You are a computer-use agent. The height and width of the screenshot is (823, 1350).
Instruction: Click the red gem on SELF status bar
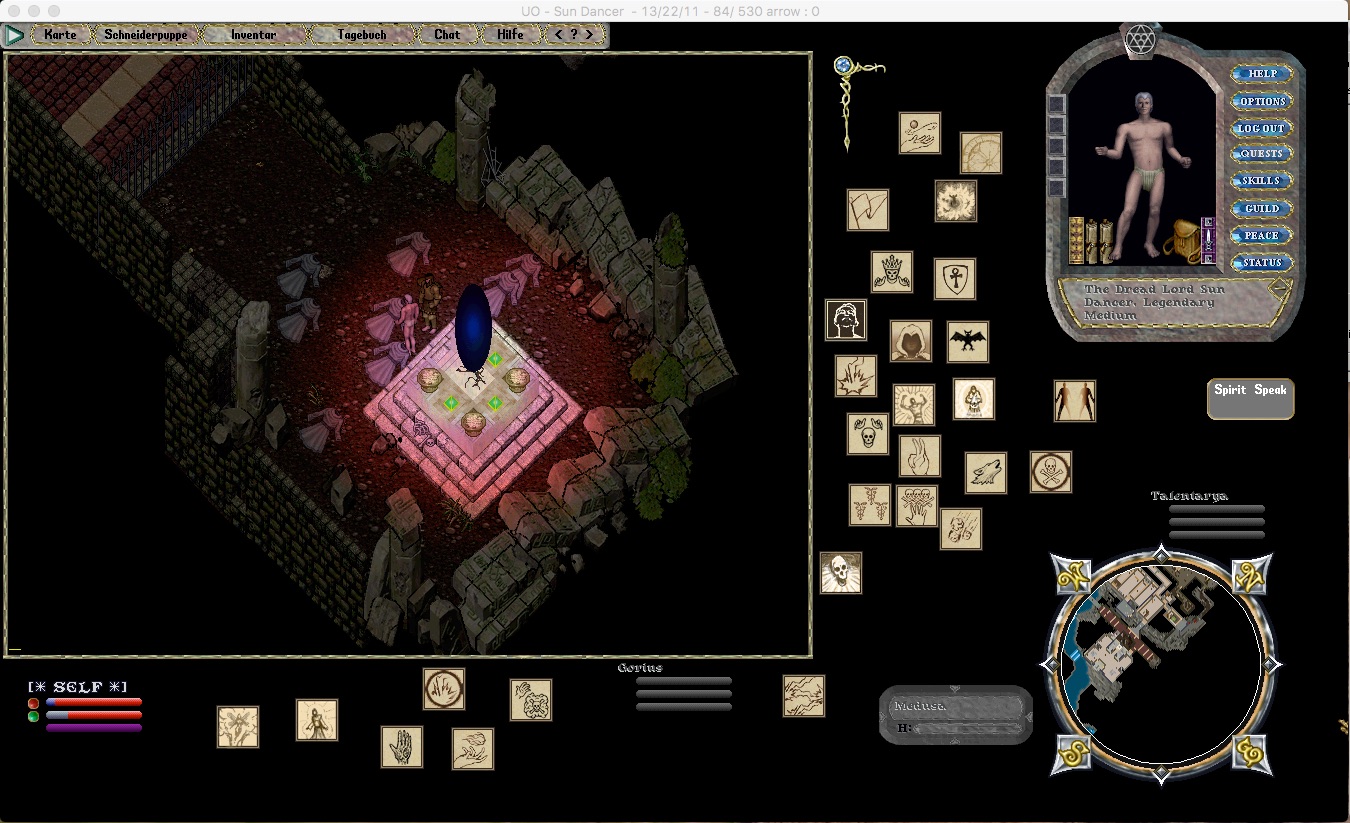[x=33, y=703]
